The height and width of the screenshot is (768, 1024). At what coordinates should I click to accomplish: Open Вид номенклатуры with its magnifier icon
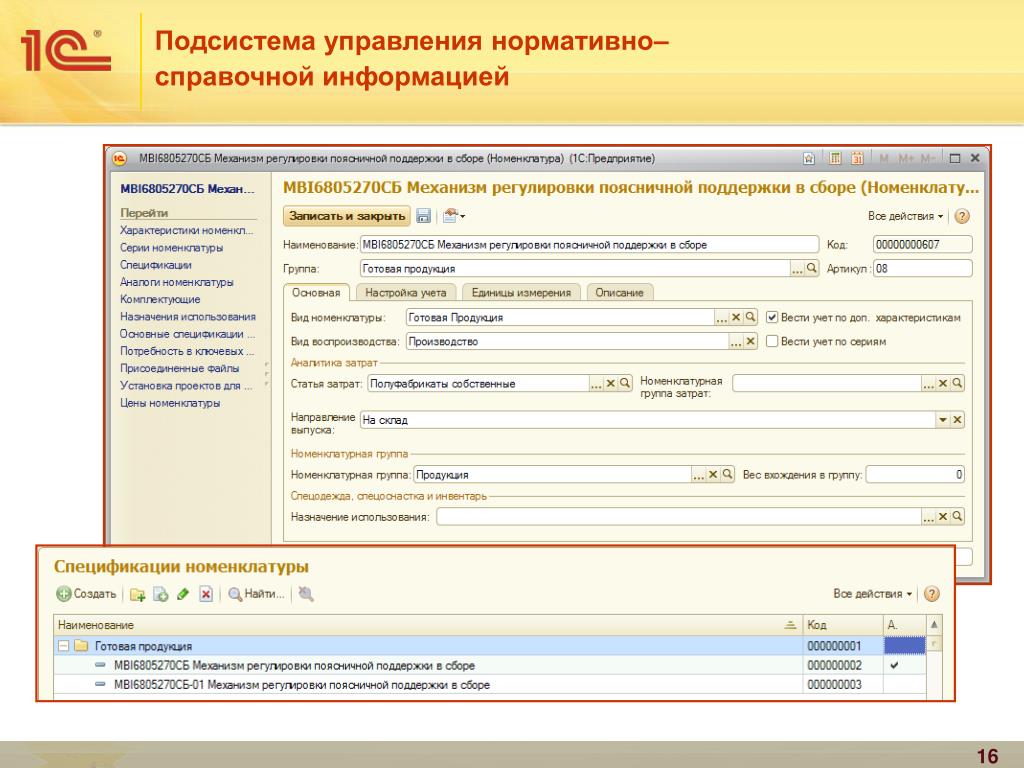[x=750, y=317]
